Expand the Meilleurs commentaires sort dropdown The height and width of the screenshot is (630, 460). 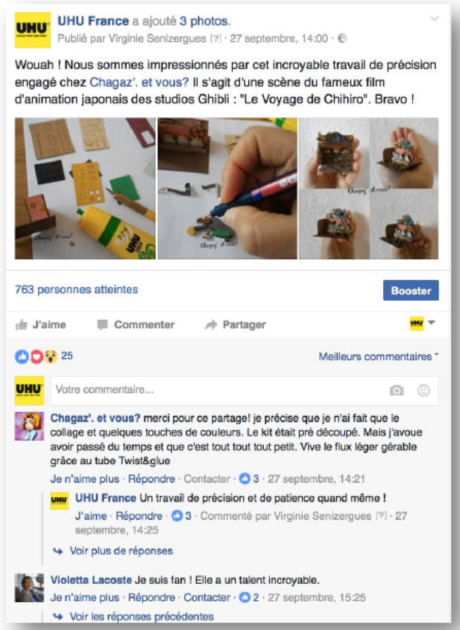[x=378, y=356]
